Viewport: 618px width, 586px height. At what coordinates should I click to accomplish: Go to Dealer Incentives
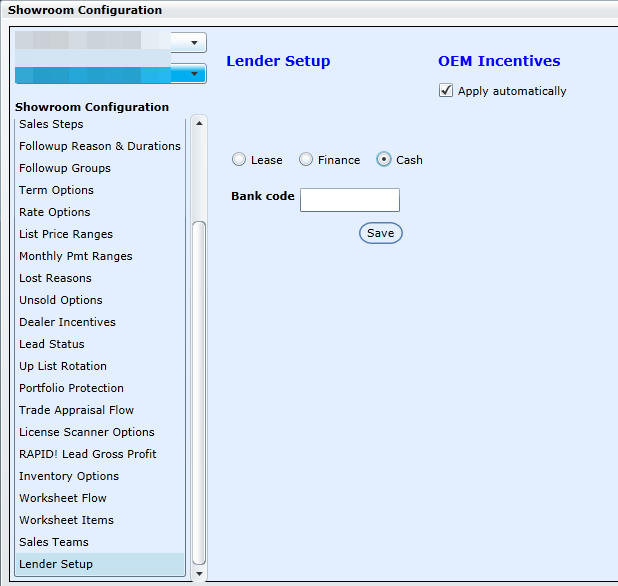pos(67,322)
